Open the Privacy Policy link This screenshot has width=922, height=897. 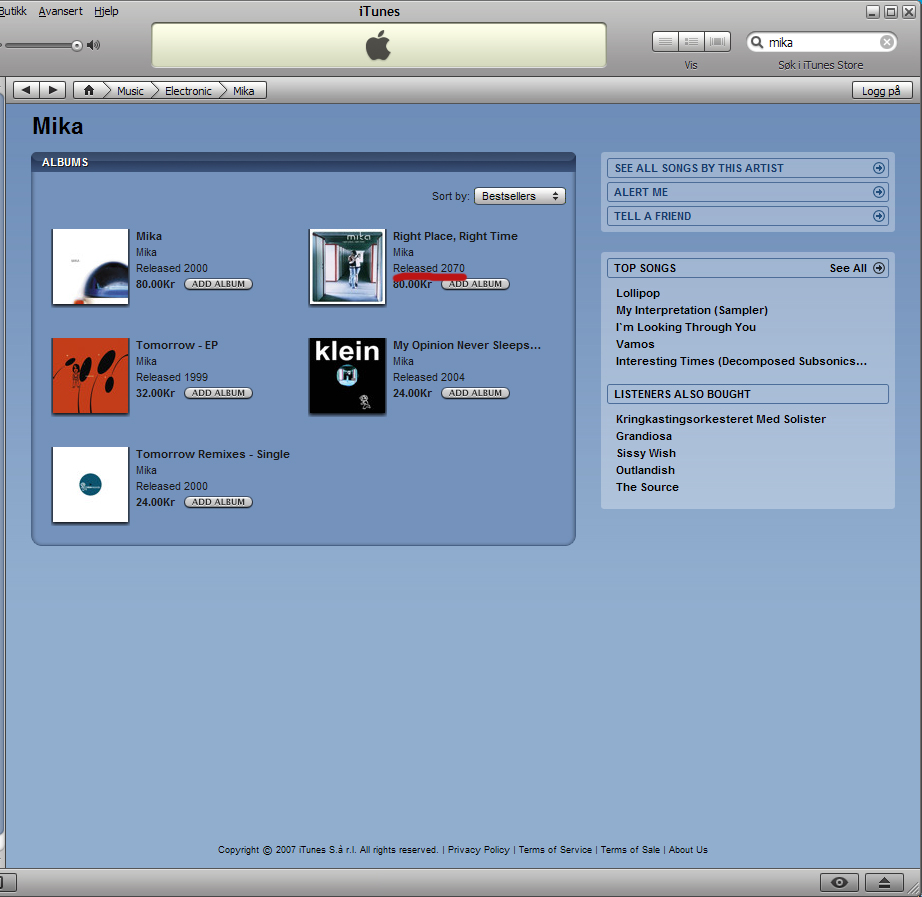pyautogui.click(x=479, y=850)
